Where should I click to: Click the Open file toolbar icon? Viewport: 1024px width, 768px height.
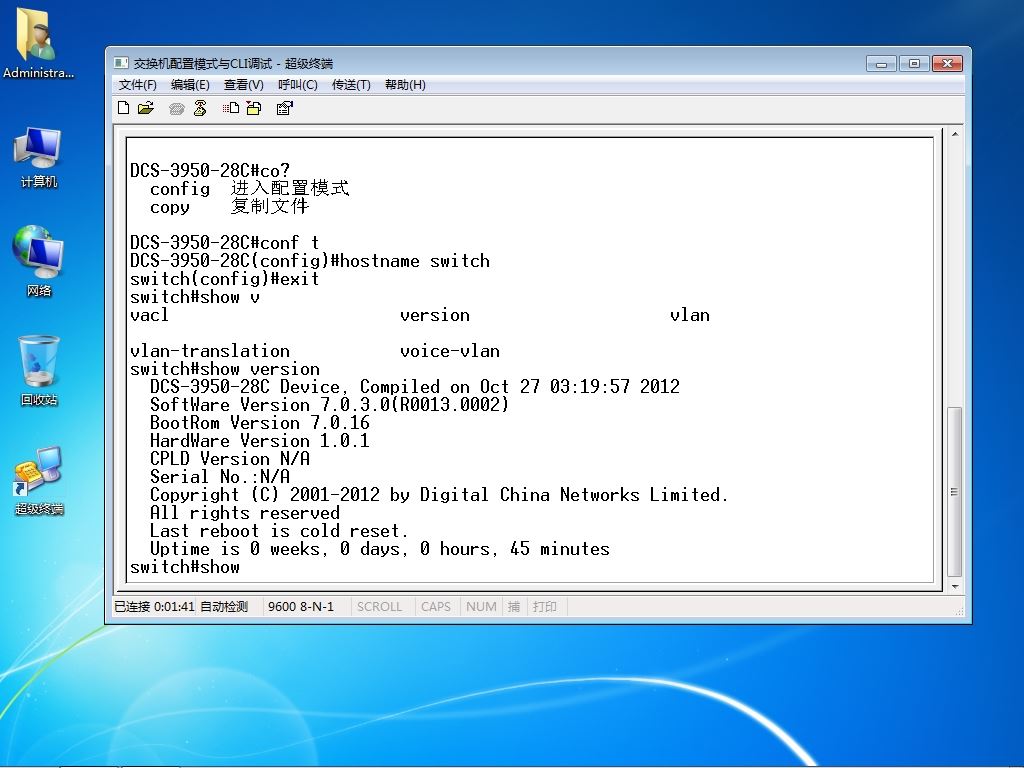coord(146,108)
